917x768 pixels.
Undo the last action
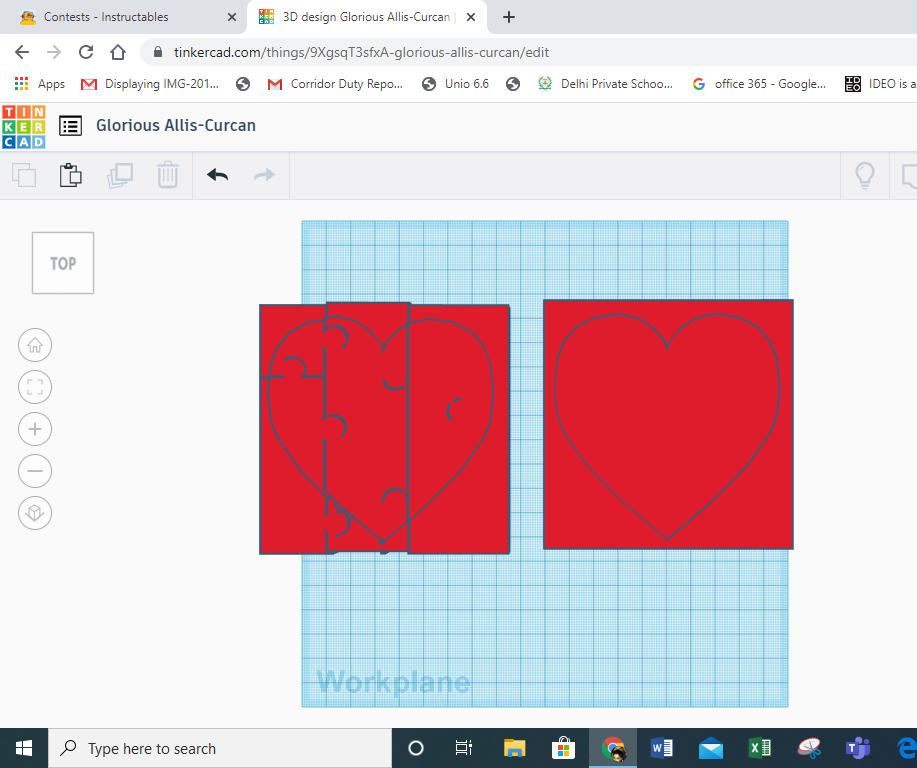tap(217, 175)
